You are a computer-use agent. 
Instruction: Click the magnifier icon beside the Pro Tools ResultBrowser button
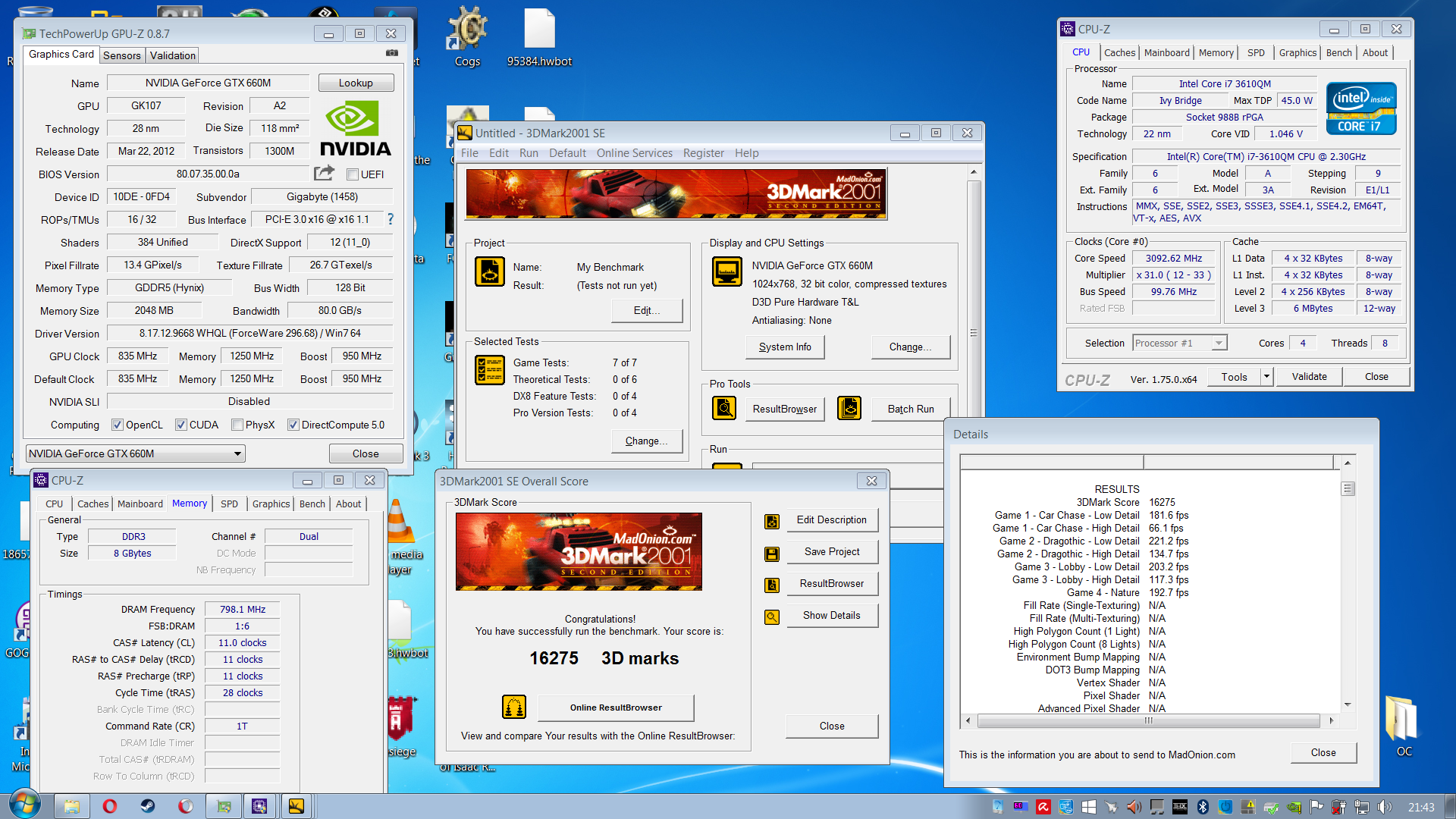pyautogui.click(x=724, y=408)
